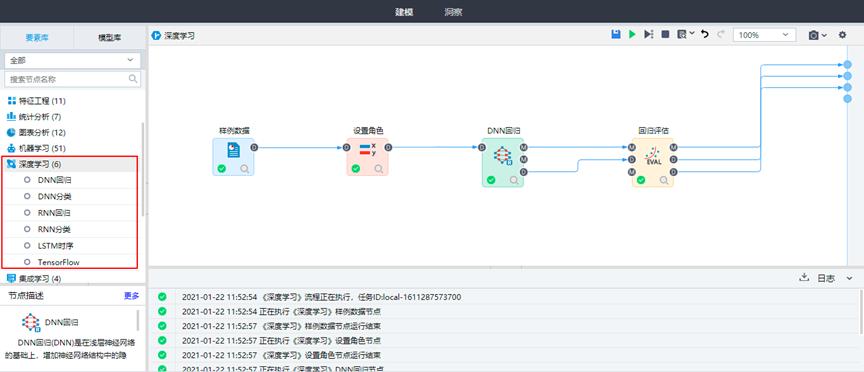Image resolution: width=864 pixels, height=372 pixels.
Task: Click the DNN回归 icon in node description panel
Action: 31,322
